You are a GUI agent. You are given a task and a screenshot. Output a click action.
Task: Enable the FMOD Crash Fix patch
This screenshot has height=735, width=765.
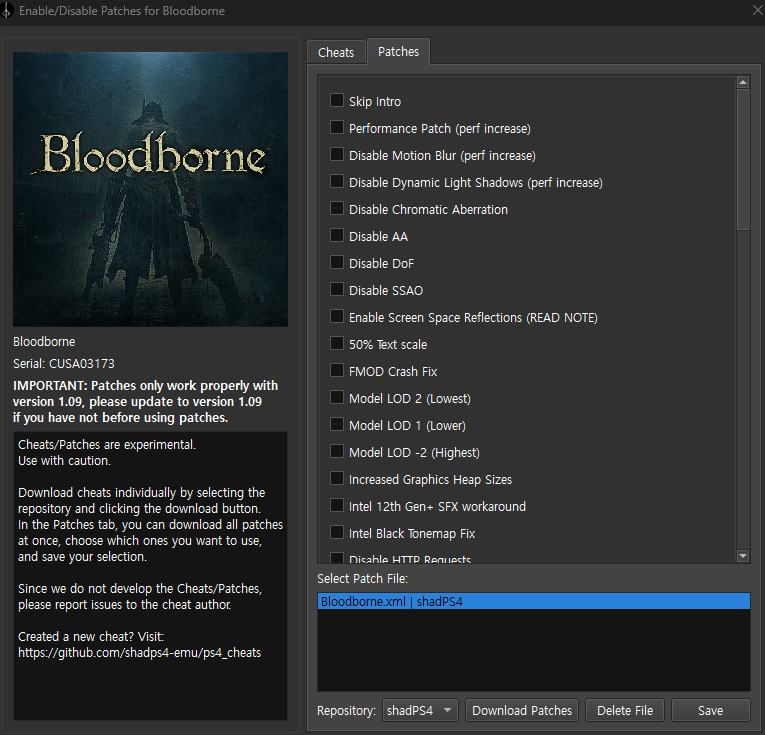click(337, 370)
